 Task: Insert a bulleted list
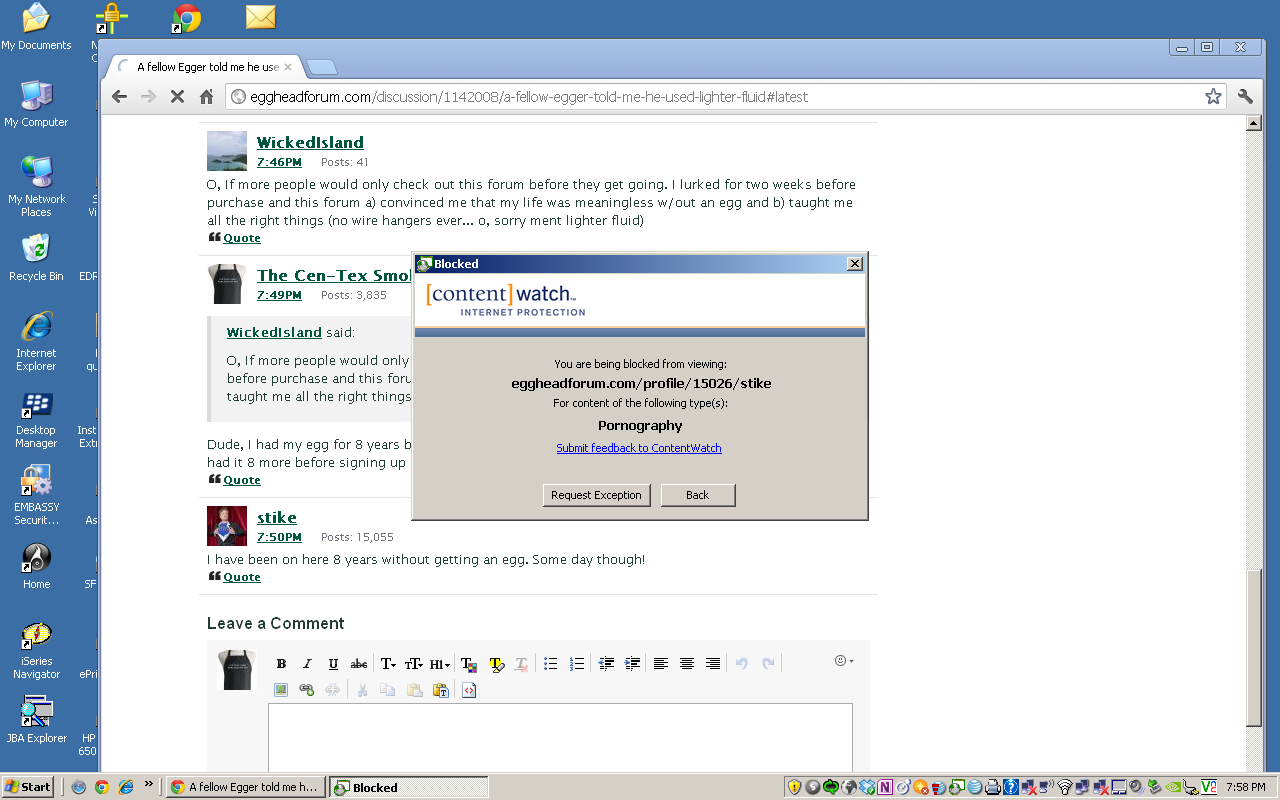(550, 663)
